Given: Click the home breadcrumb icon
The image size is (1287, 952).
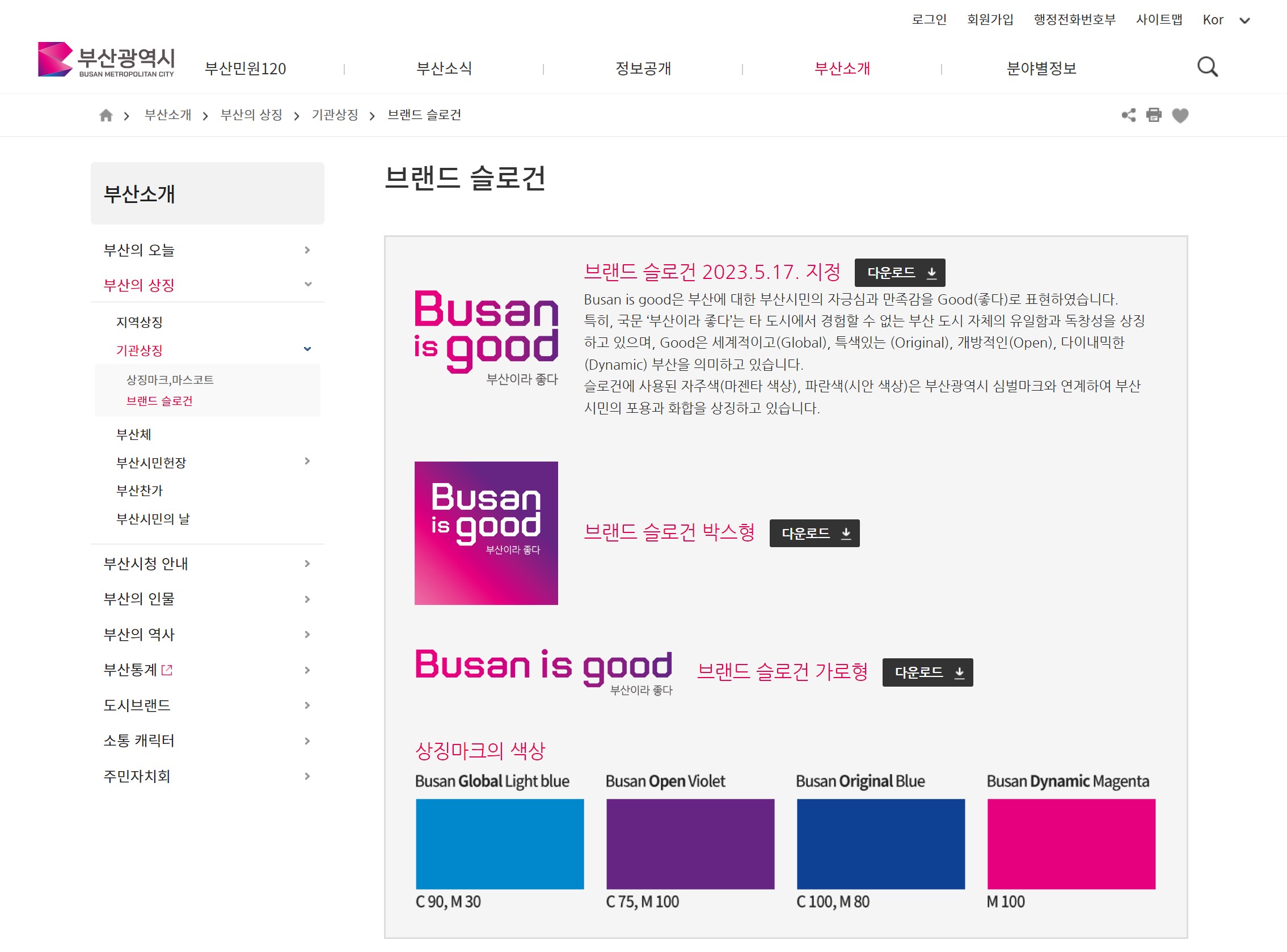Looking at the screenshot, I should pos(106,115).
